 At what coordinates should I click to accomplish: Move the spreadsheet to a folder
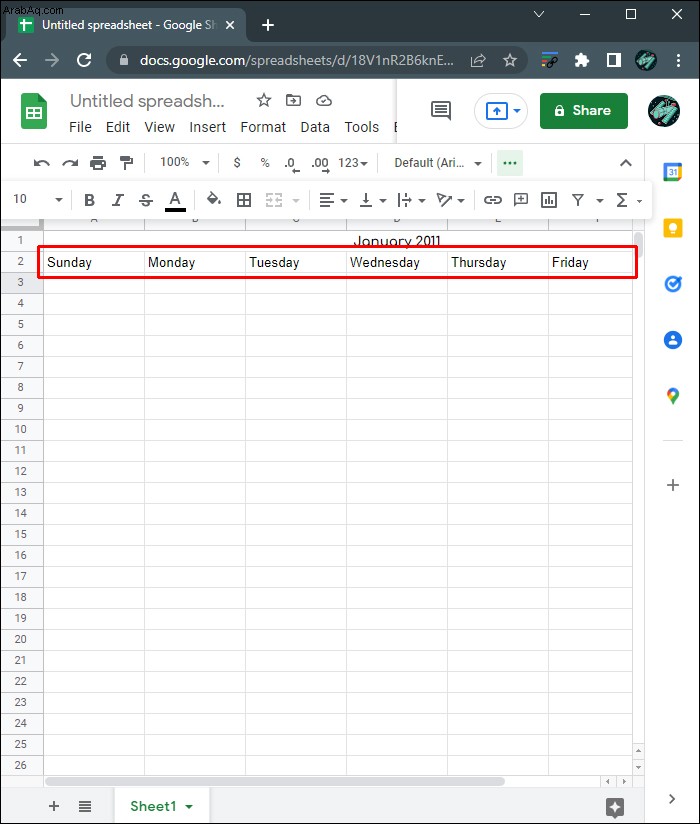point(293,100)
